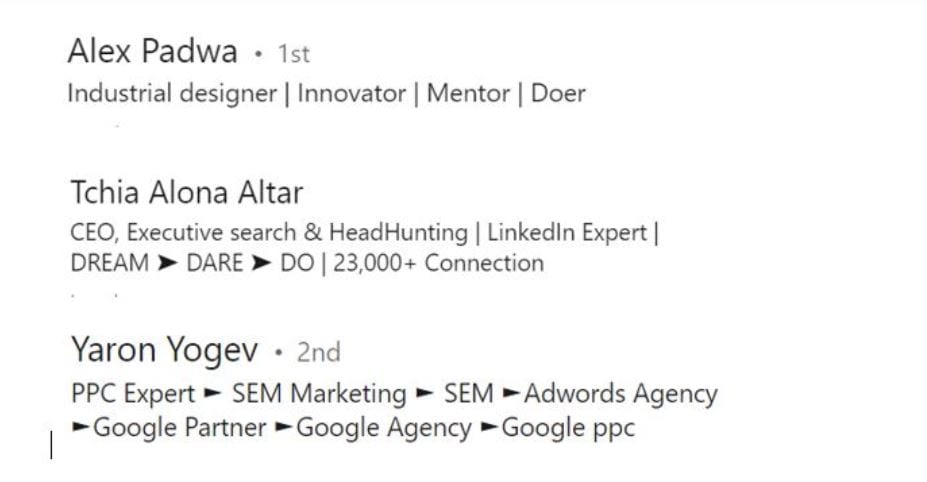Image resolution: width=927 pixels, height=482 pixels.
Task: Click '23,000+ Connection' text
Action: pos(438,263)
